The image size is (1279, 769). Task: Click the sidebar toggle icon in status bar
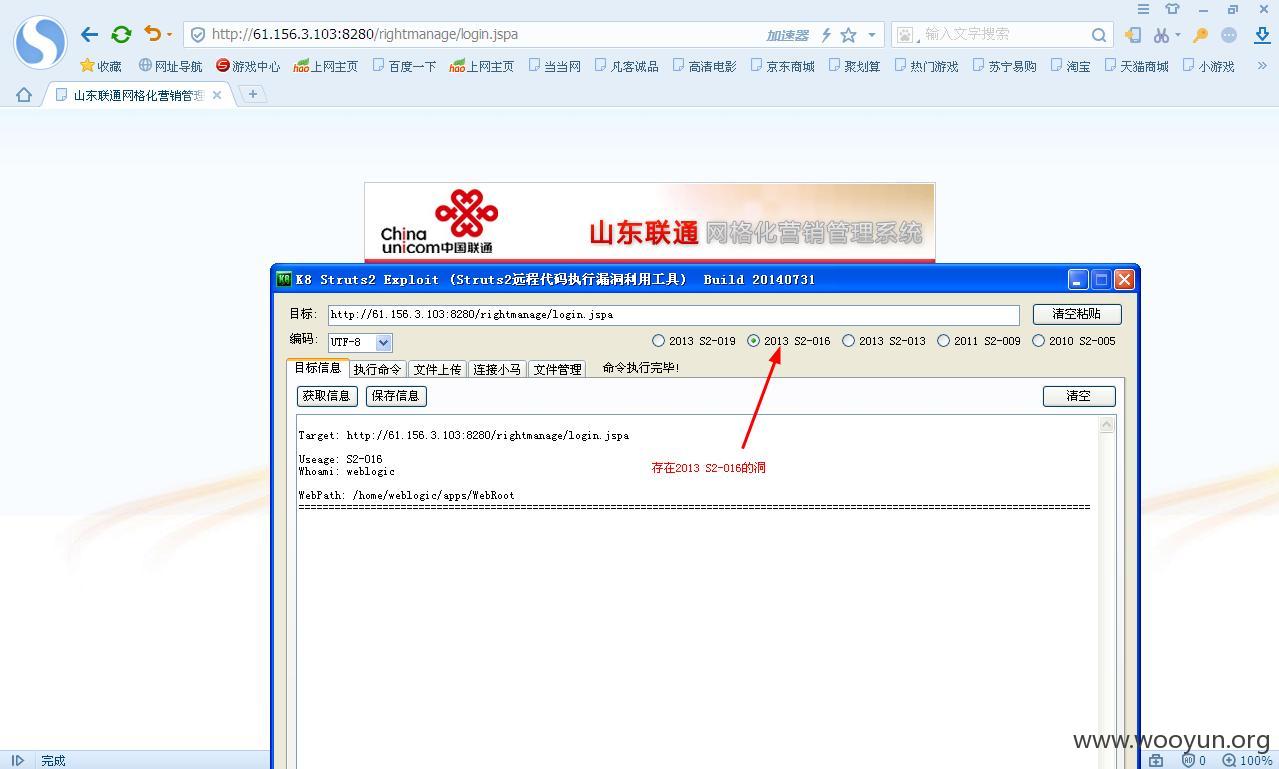(17, 760)
